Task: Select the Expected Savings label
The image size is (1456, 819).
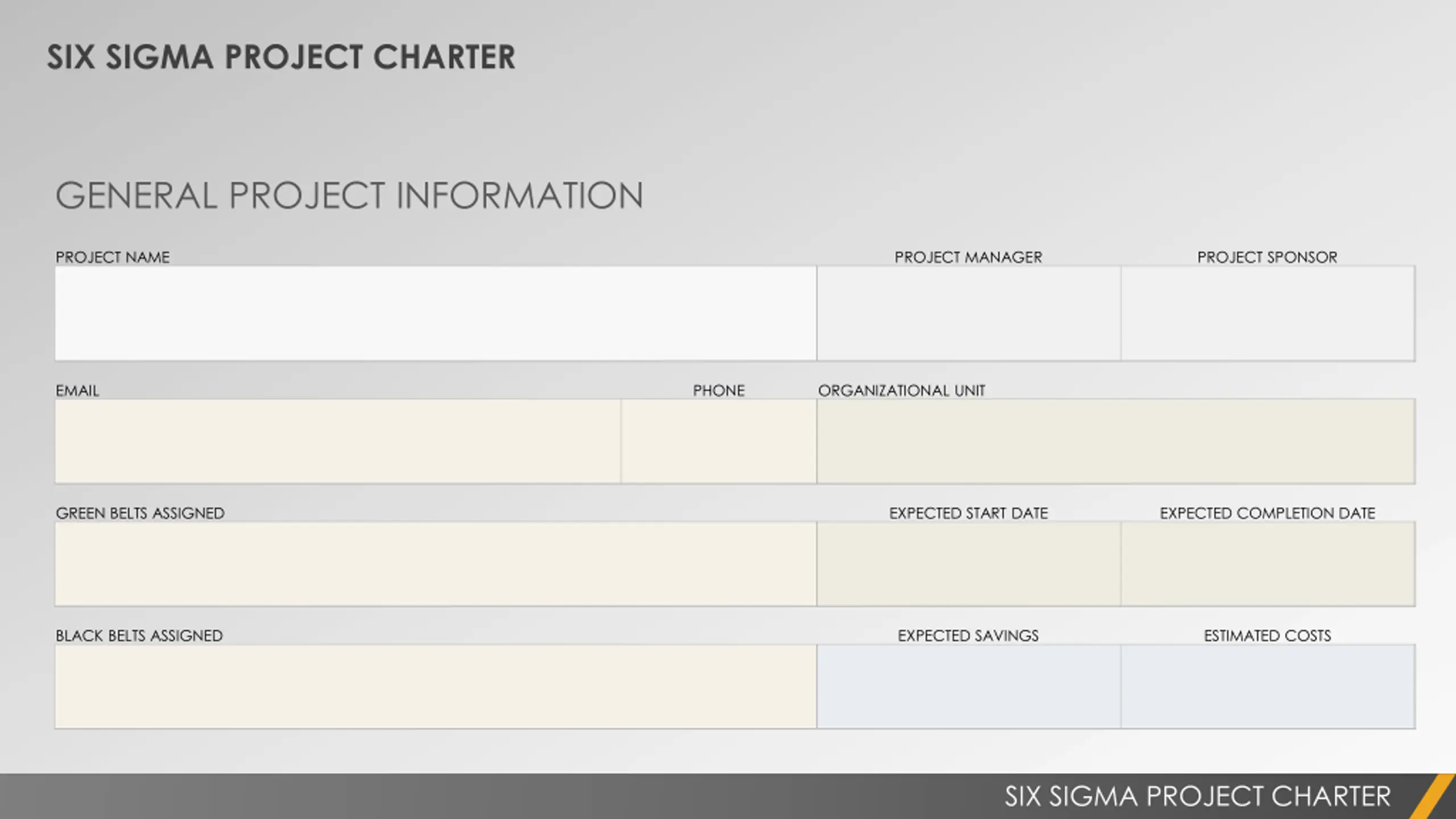Action: tap(968, 635)
